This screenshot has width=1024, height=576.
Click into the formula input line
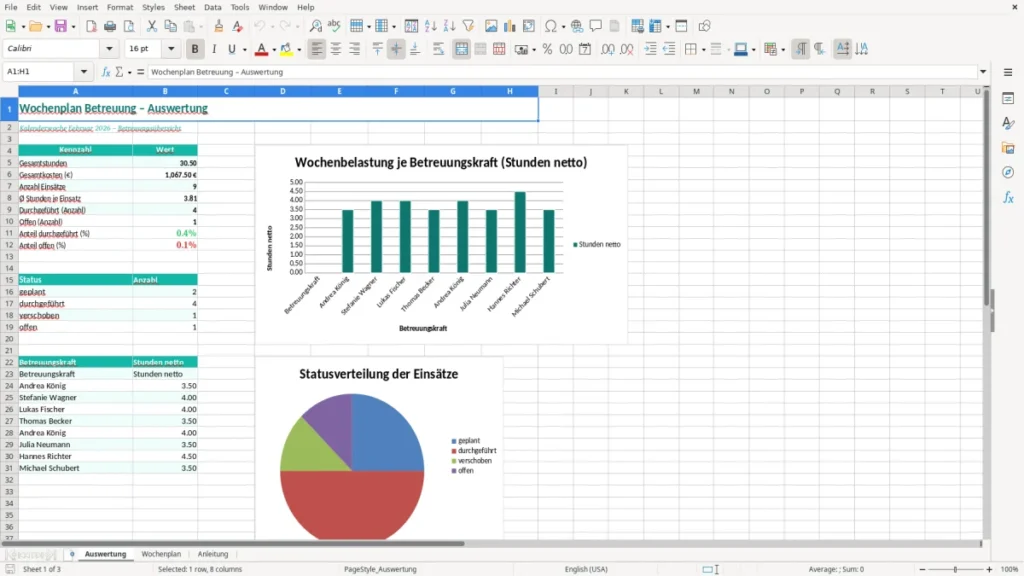(x=562, y=72)
